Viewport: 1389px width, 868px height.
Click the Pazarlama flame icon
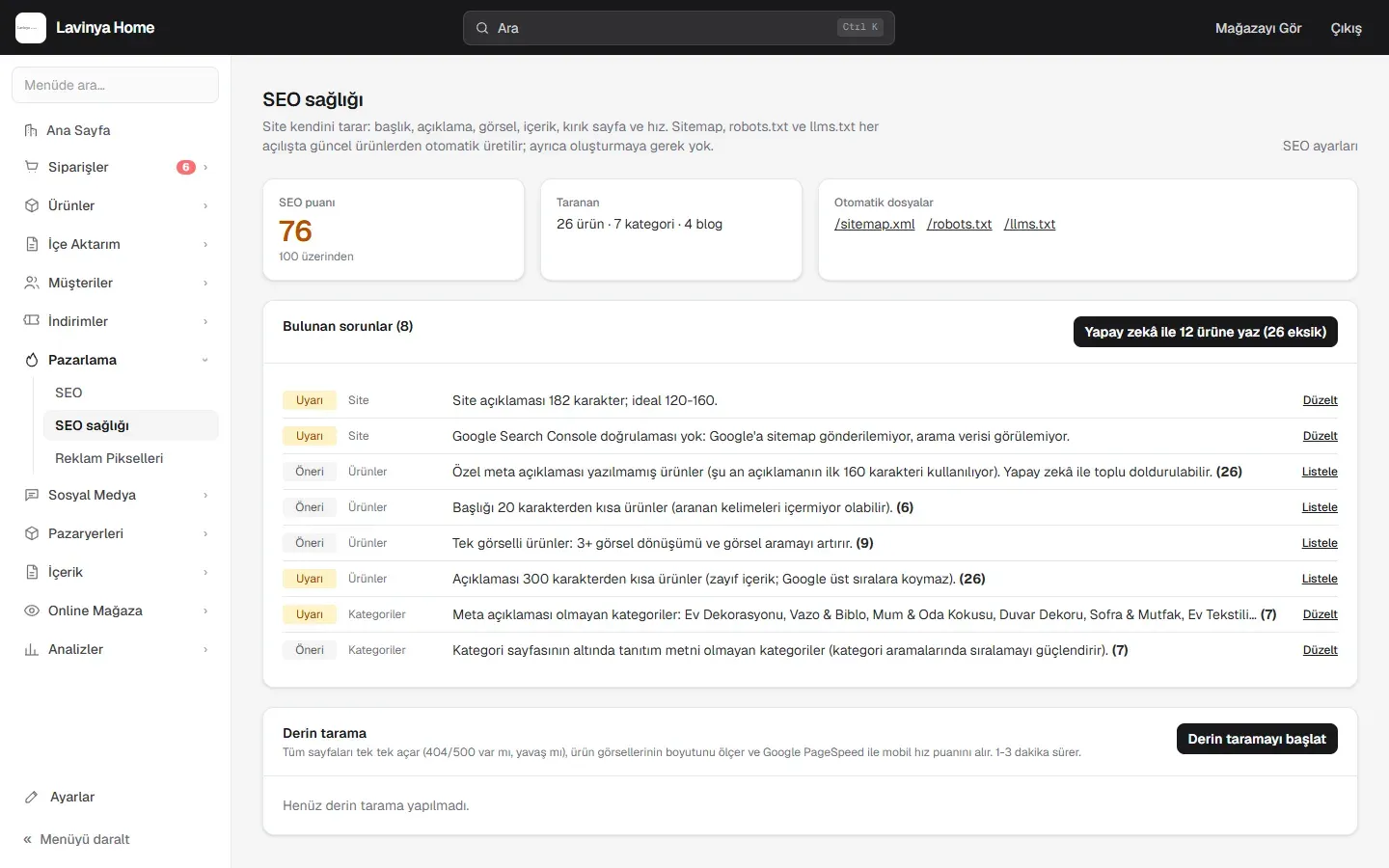click(32, 360)
